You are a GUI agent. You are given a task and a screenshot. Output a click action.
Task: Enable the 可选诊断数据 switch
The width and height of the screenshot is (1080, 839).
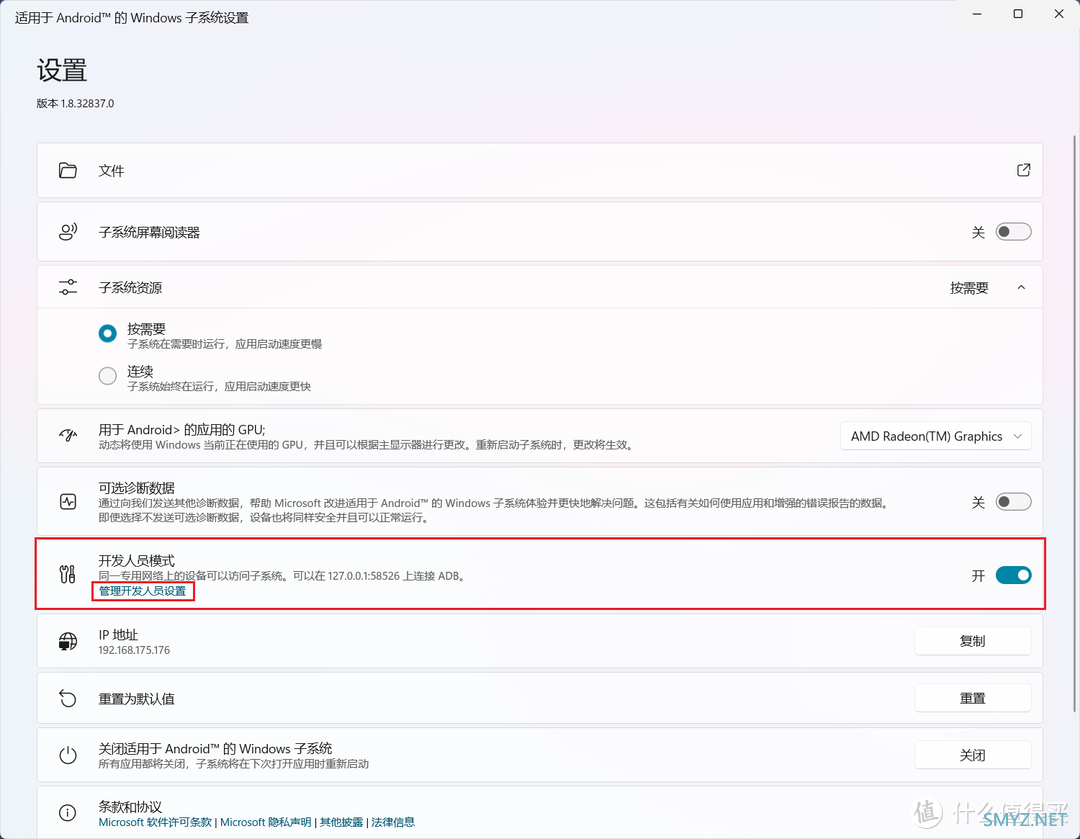pyautogui.click(x=1013, y=502)
